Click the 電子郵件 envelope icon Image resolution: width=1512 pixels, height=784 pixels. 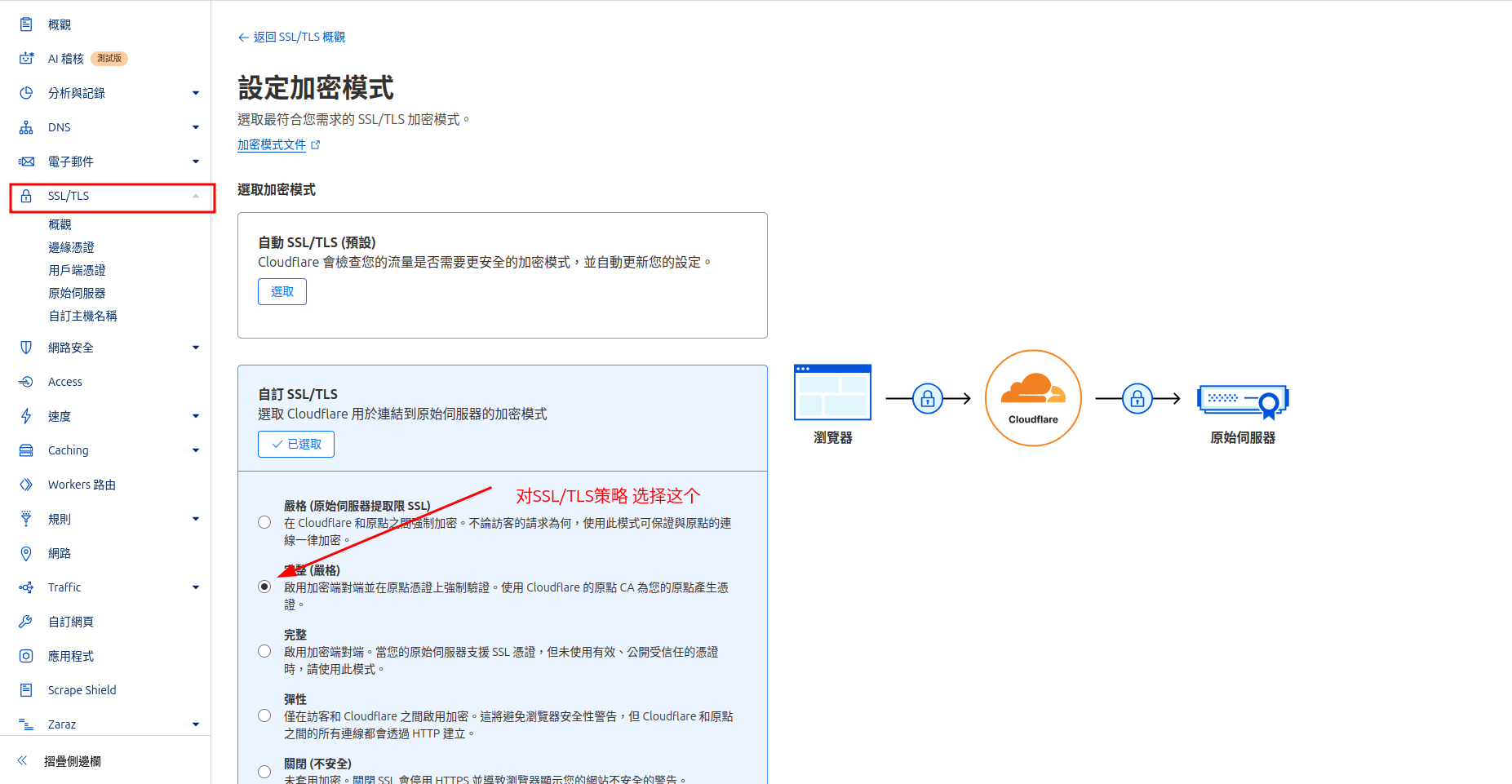(x=26, y=162)
